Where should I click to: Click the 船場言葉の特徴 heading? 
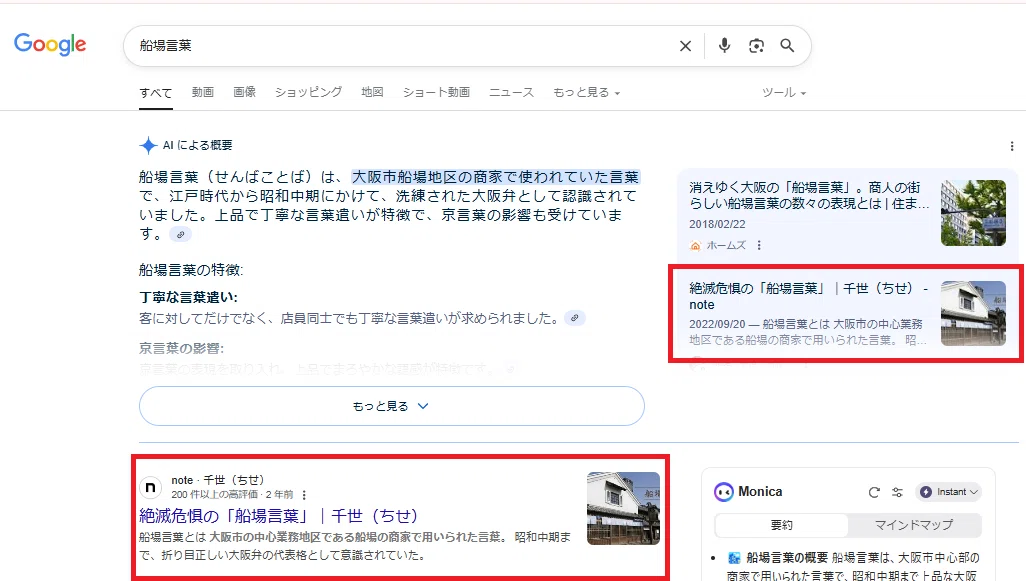(191, 270)
